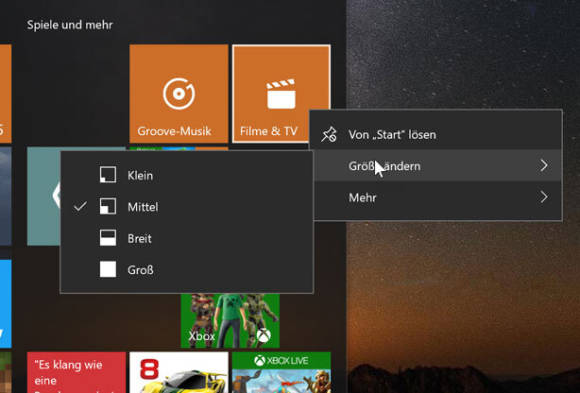580x393 pixels.
Task: Click the Spiele und mehr group header
Action: coord(70,25)
